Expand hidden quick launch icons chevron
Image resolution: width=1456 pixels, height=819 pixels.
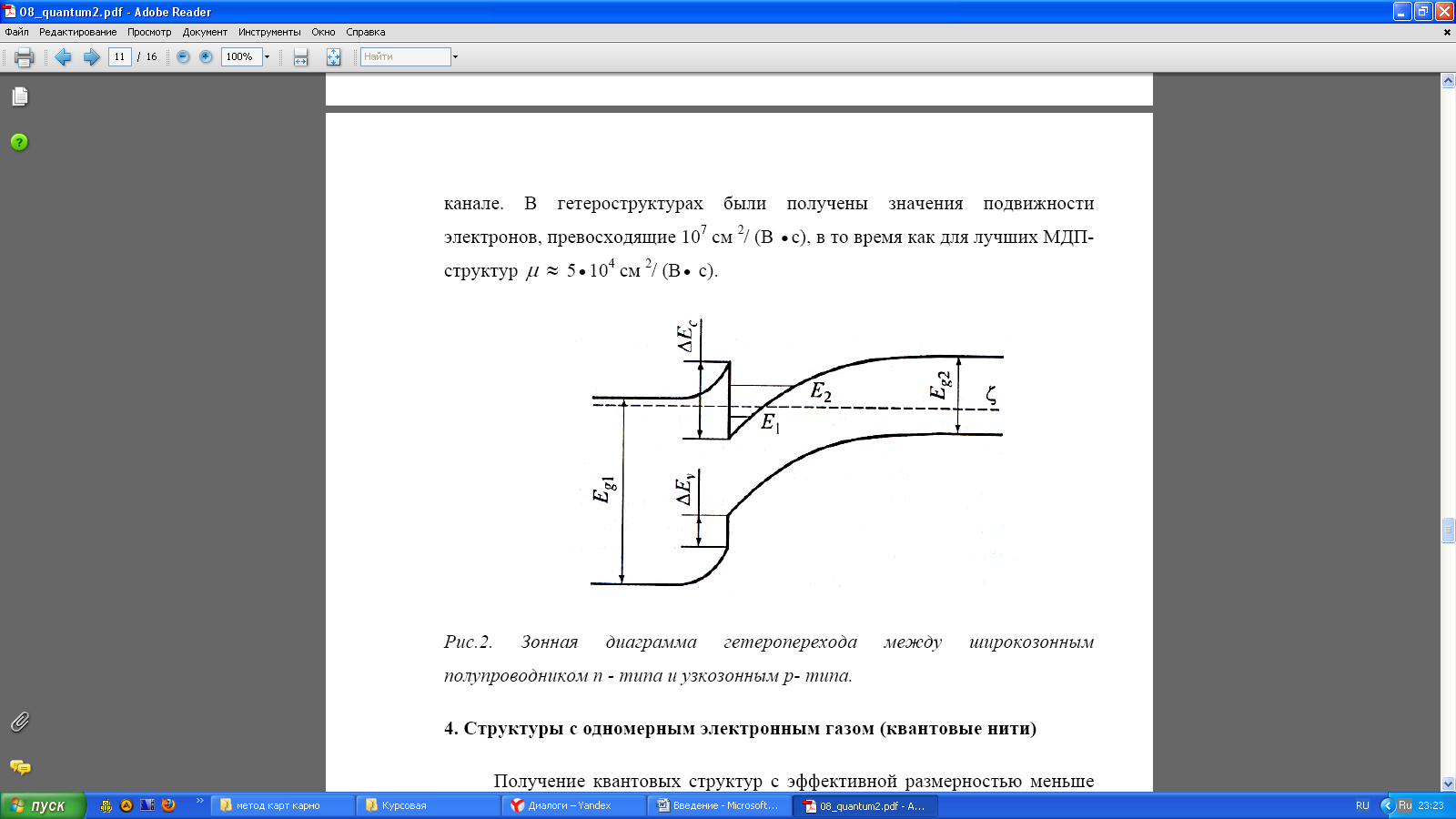pos(199,802)
